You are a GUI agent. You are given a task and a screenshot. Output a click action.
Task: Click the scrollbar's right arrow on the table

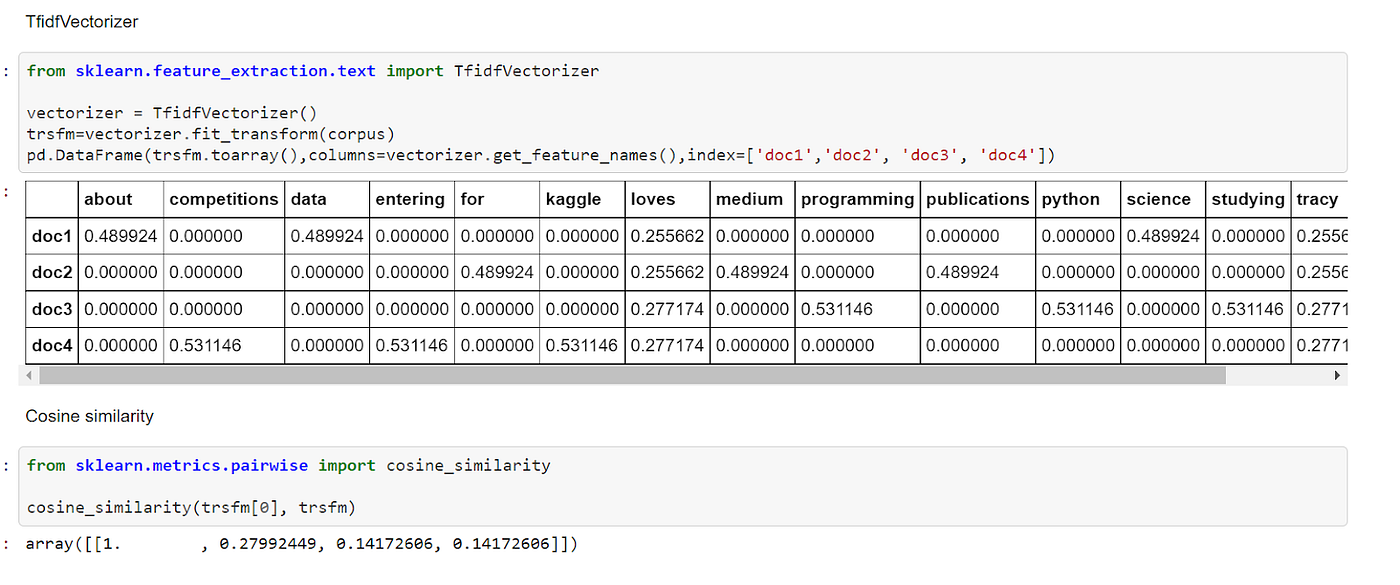click(1337, 375)
